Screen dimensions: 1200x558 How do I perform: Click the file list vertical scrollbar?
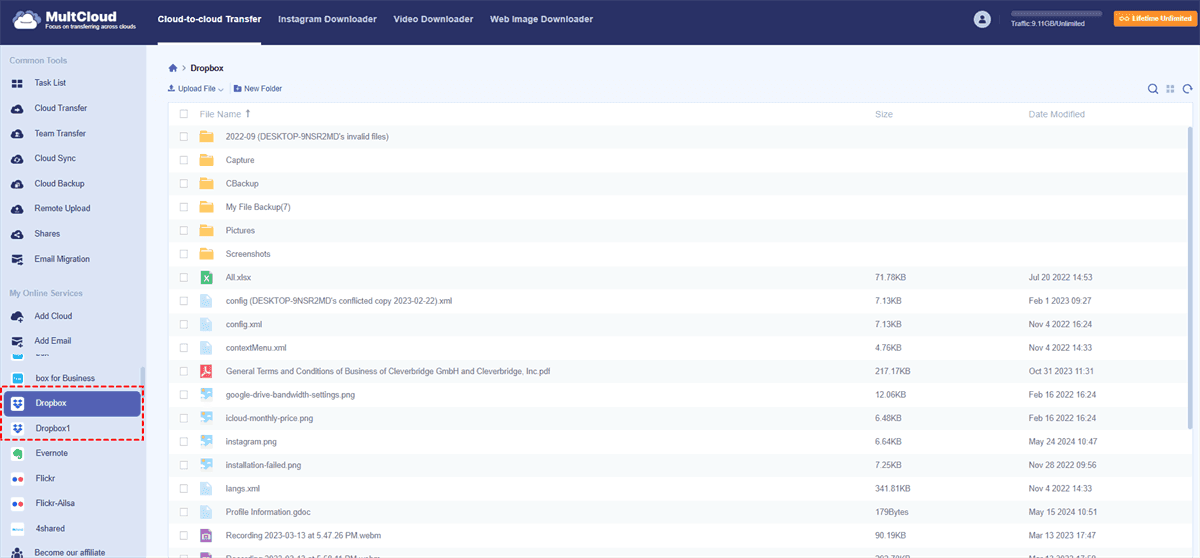(x=1190, y=280)
